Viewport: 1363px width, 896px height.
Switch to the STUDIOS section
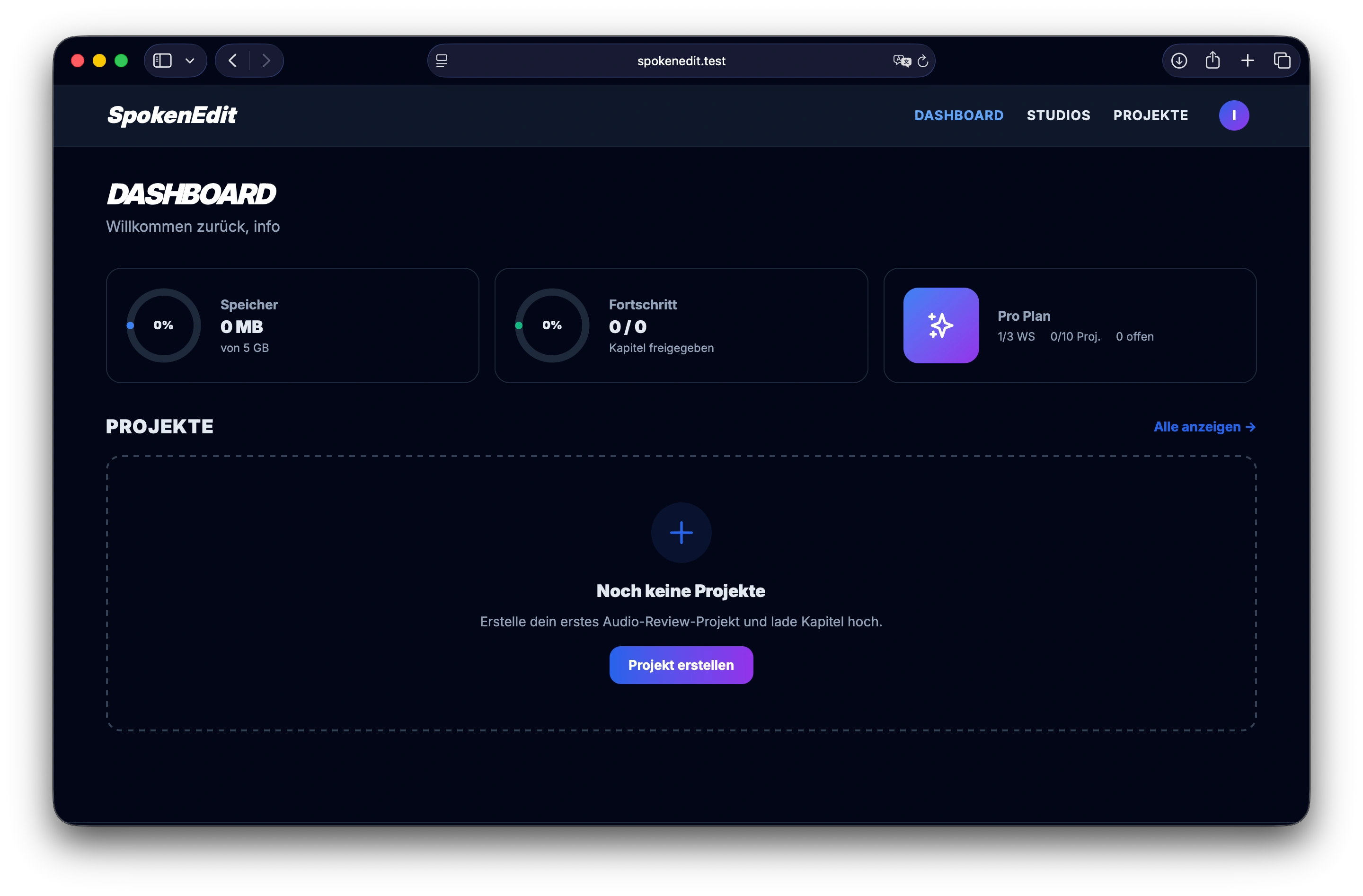point(1058,115)
